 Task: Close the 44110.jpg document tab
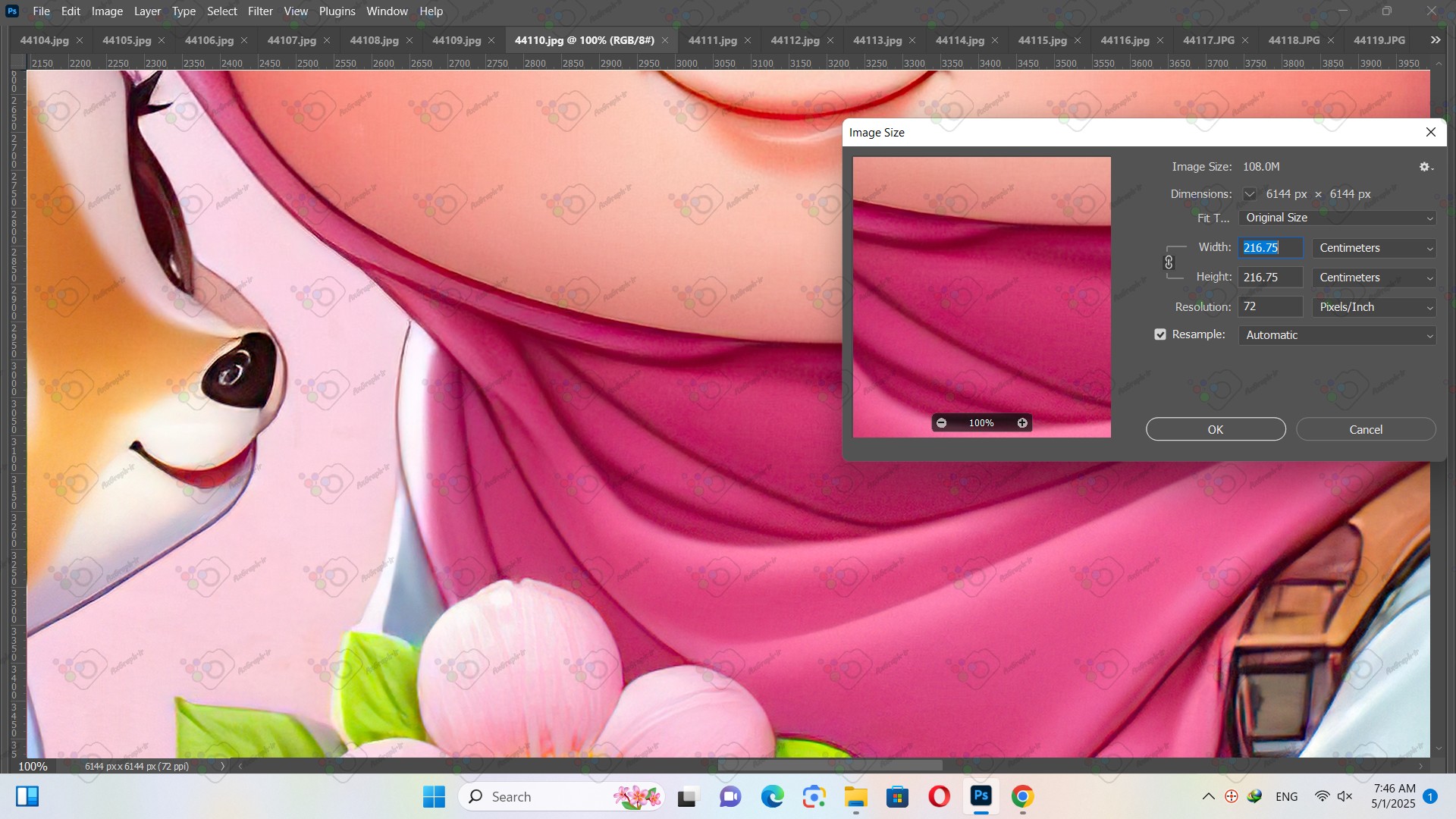pos(665,40)
